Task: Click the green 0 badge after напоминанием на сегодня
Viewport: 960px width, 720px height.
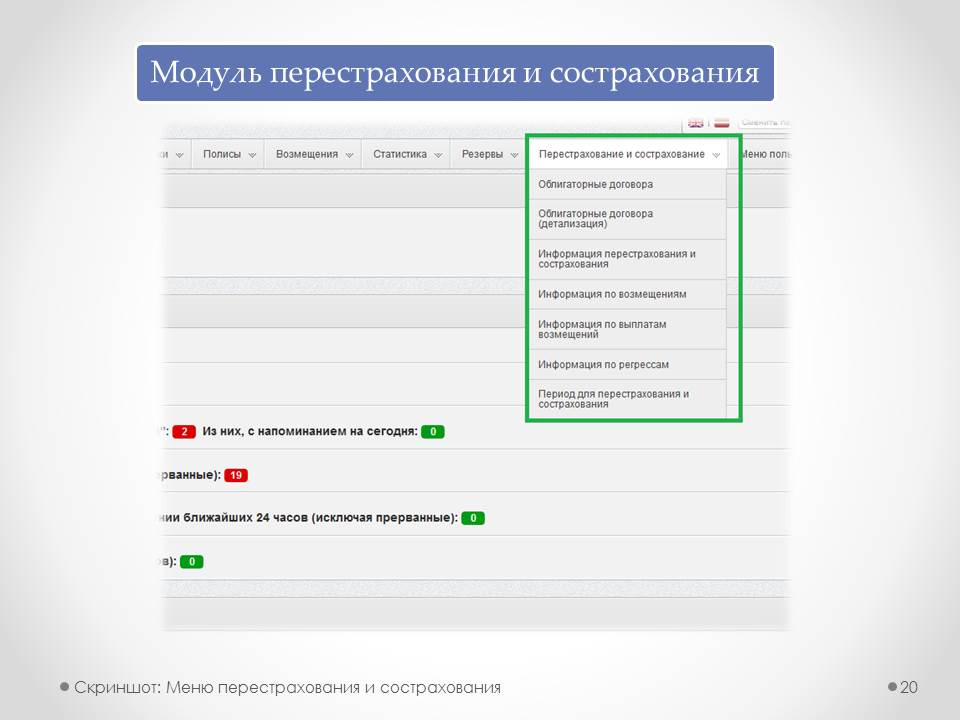Action: click(433, 432)
